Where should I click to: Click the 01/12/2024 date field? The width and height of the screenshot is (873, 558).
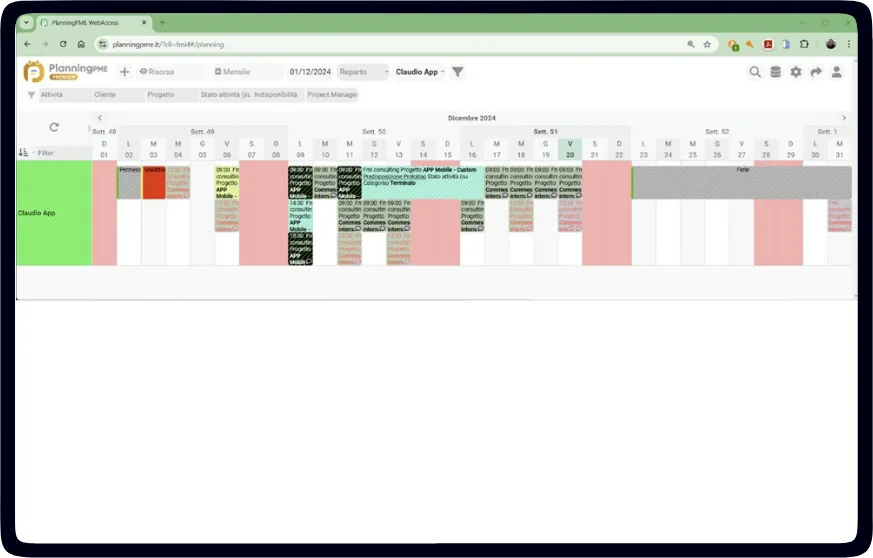(x=310, y=72)
